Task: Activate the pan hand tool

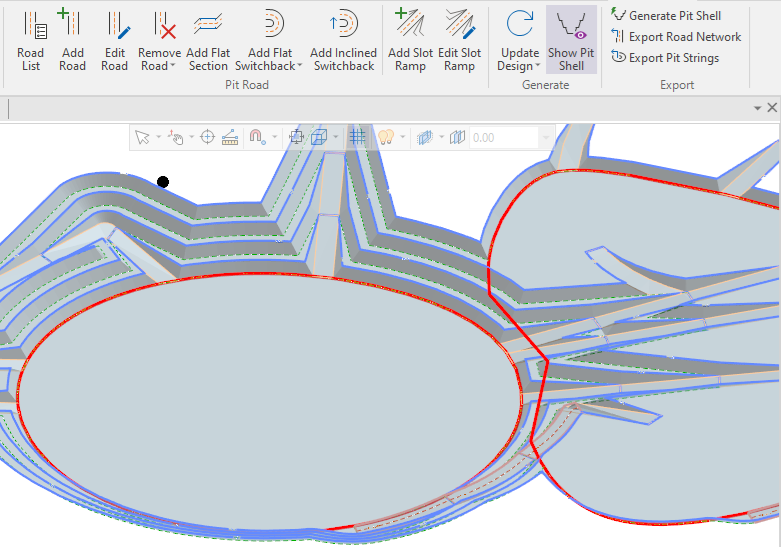Action: coord(175,137)
